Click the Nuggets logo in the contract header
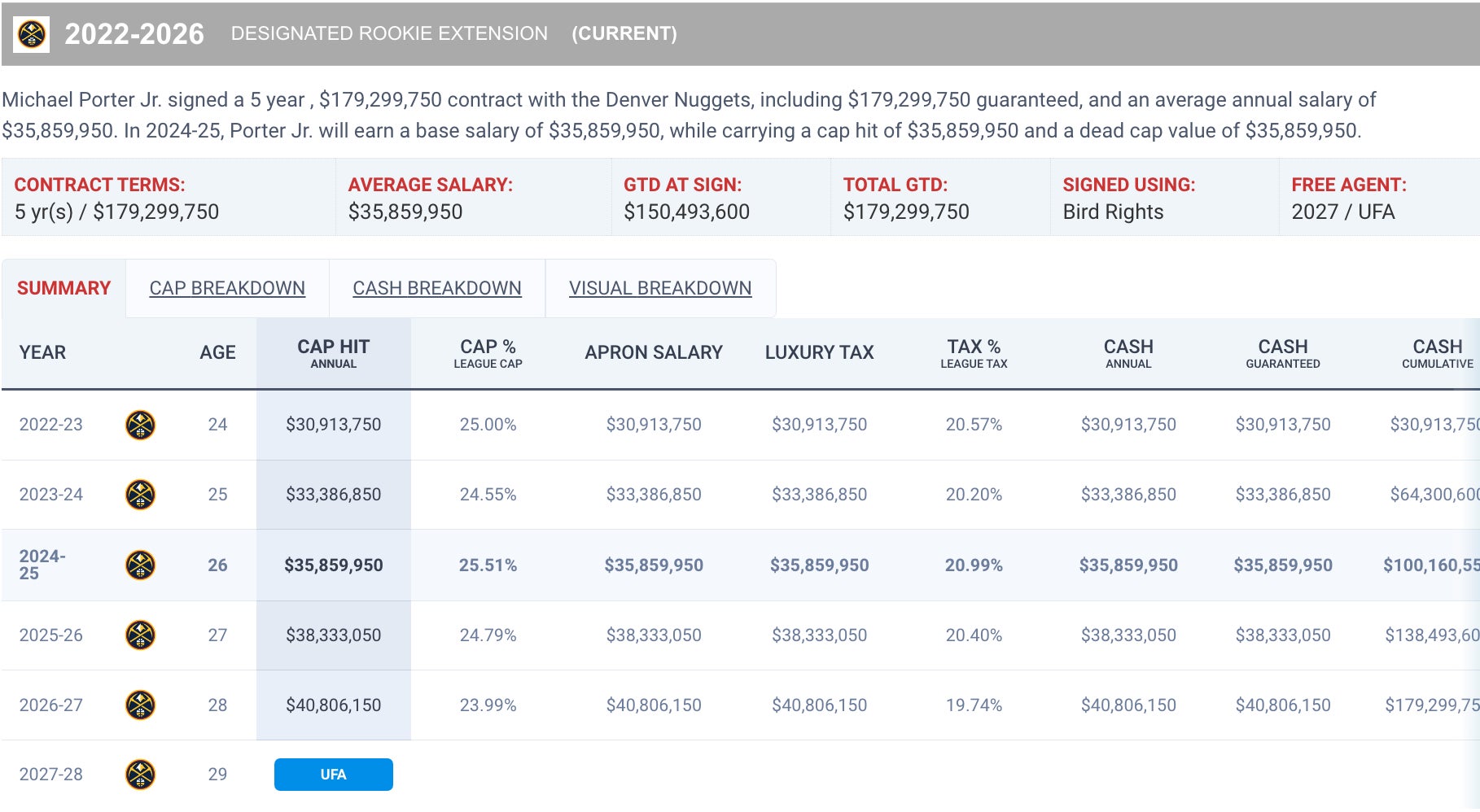 point(32,34)
